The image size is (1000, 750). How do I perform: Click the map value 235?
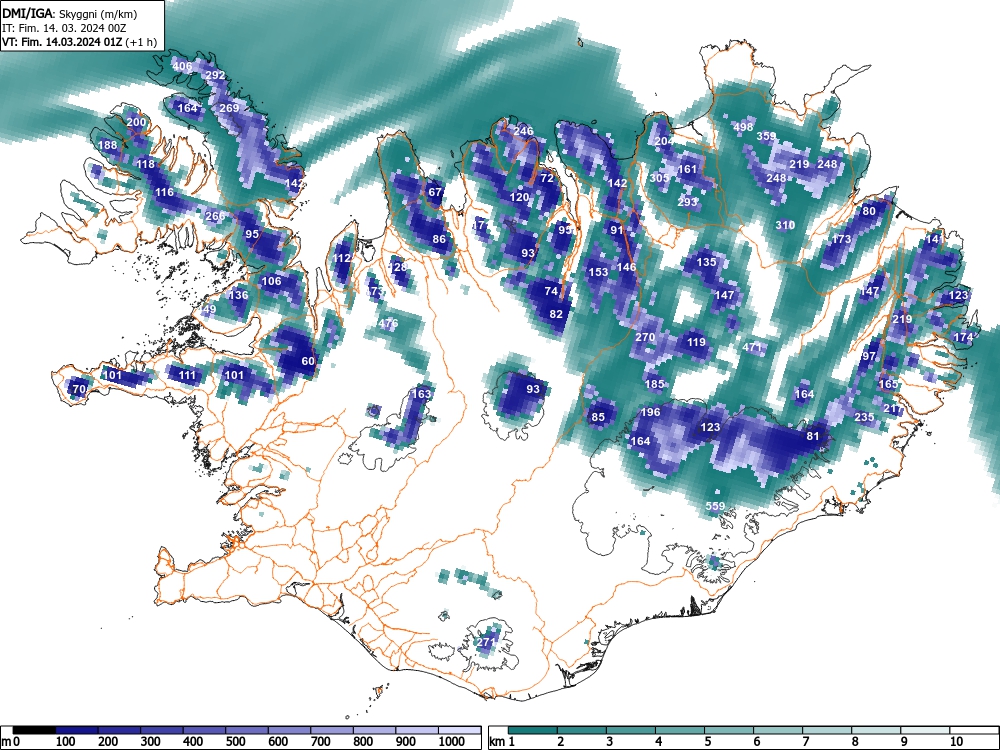pos(864,417)
